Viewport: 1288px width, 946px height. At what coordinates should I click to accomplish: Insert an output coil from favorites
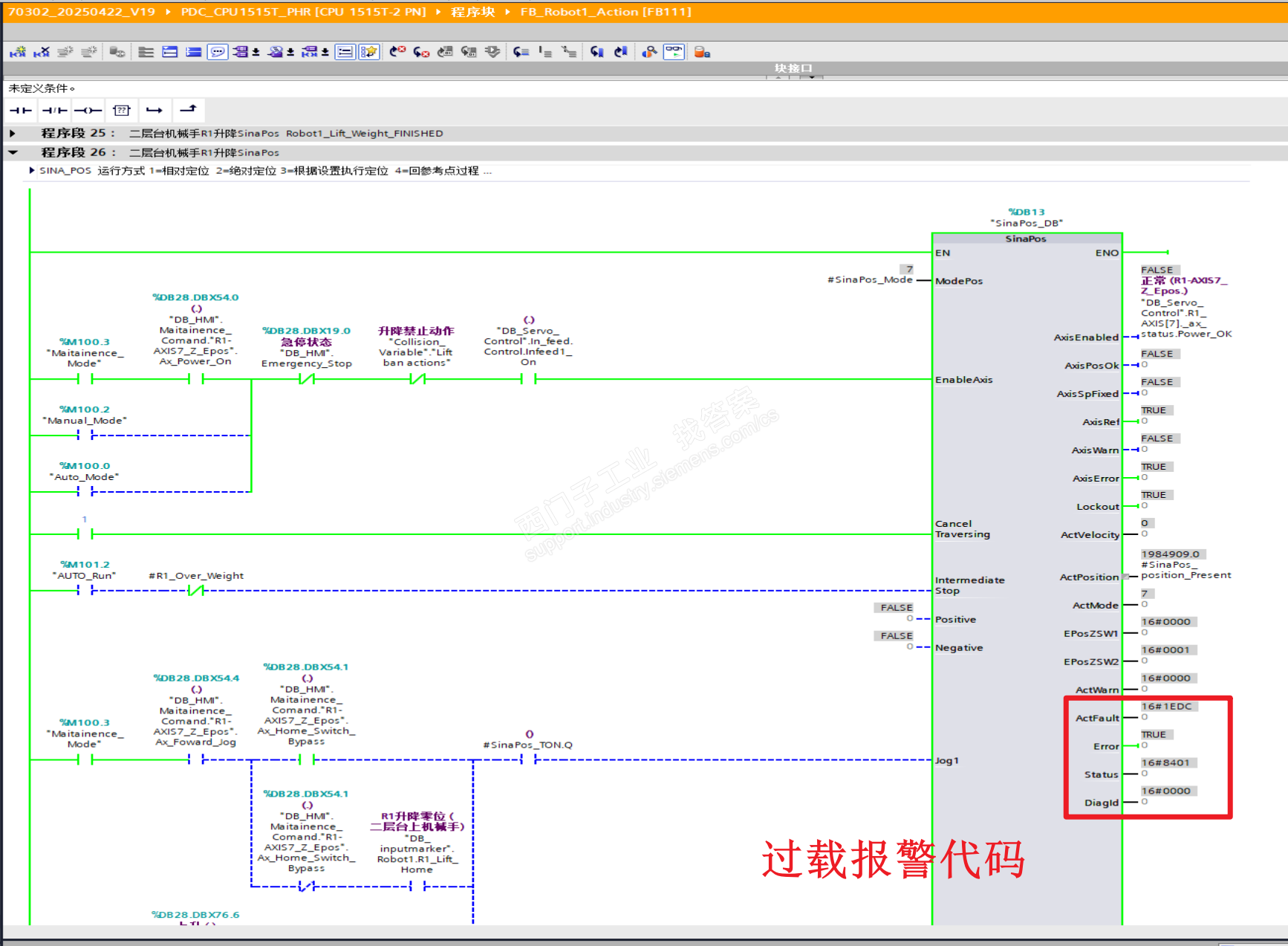88,111
